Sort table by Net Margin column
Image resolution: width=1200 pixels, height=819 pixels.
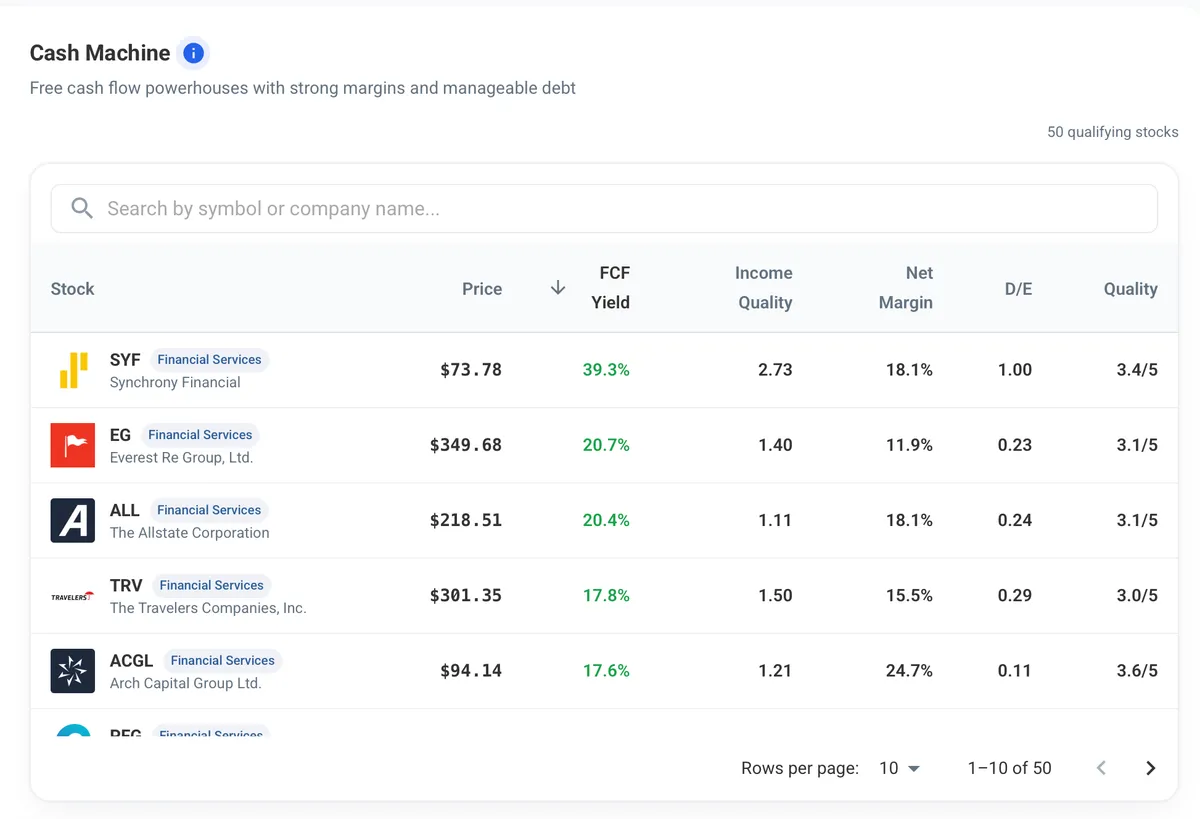(x=906, y=288)
